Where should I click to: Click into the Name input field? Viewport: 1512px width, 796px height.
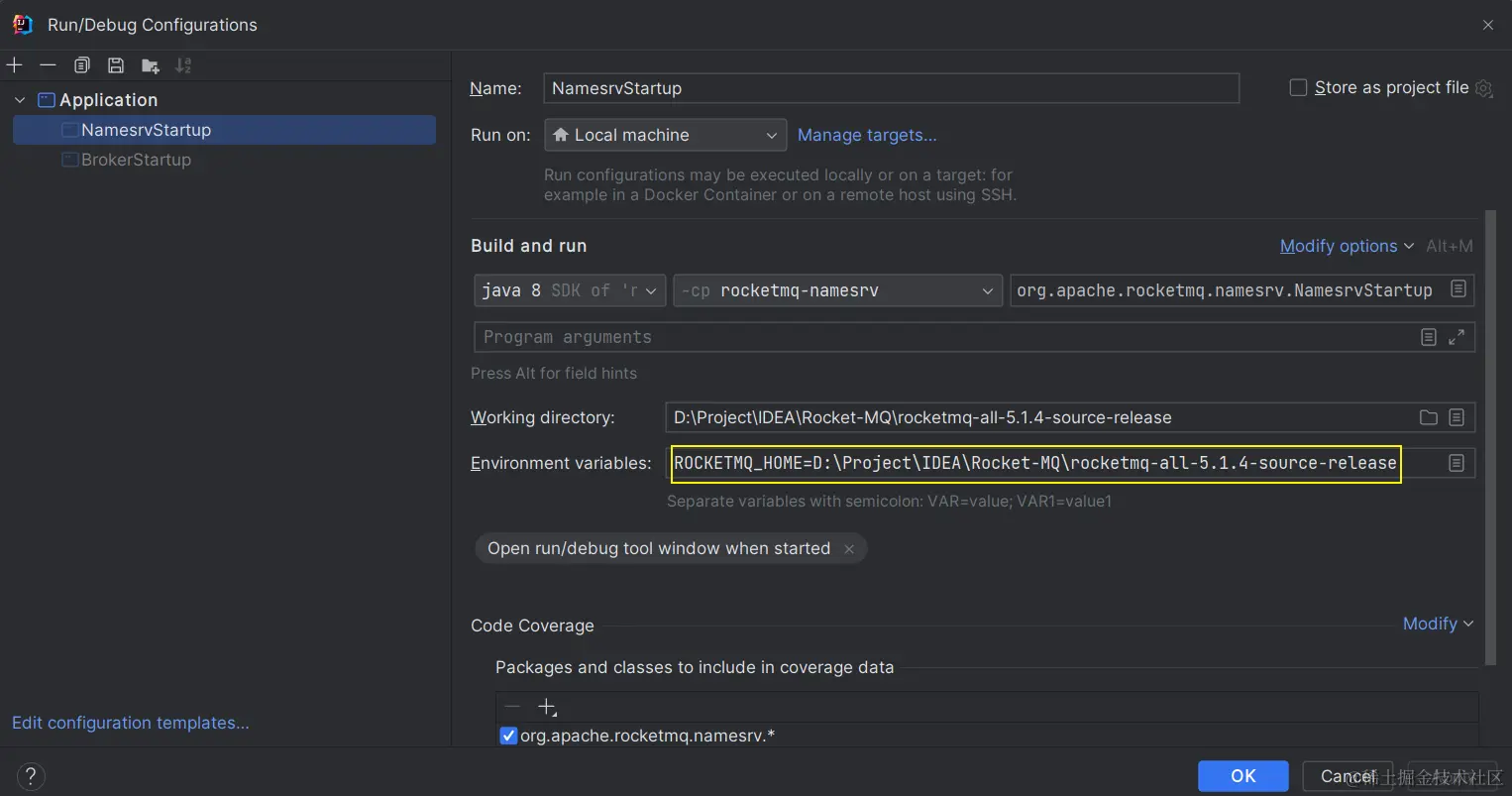click(892, 88)
